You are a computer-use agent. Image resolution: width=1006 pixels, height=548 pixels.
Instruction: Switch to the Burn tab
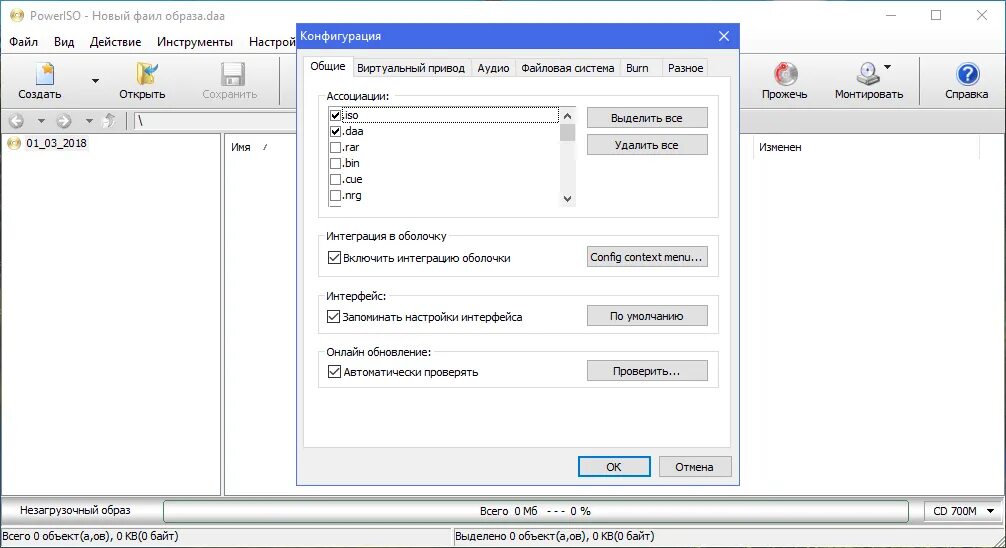click(x=637, y=68)
